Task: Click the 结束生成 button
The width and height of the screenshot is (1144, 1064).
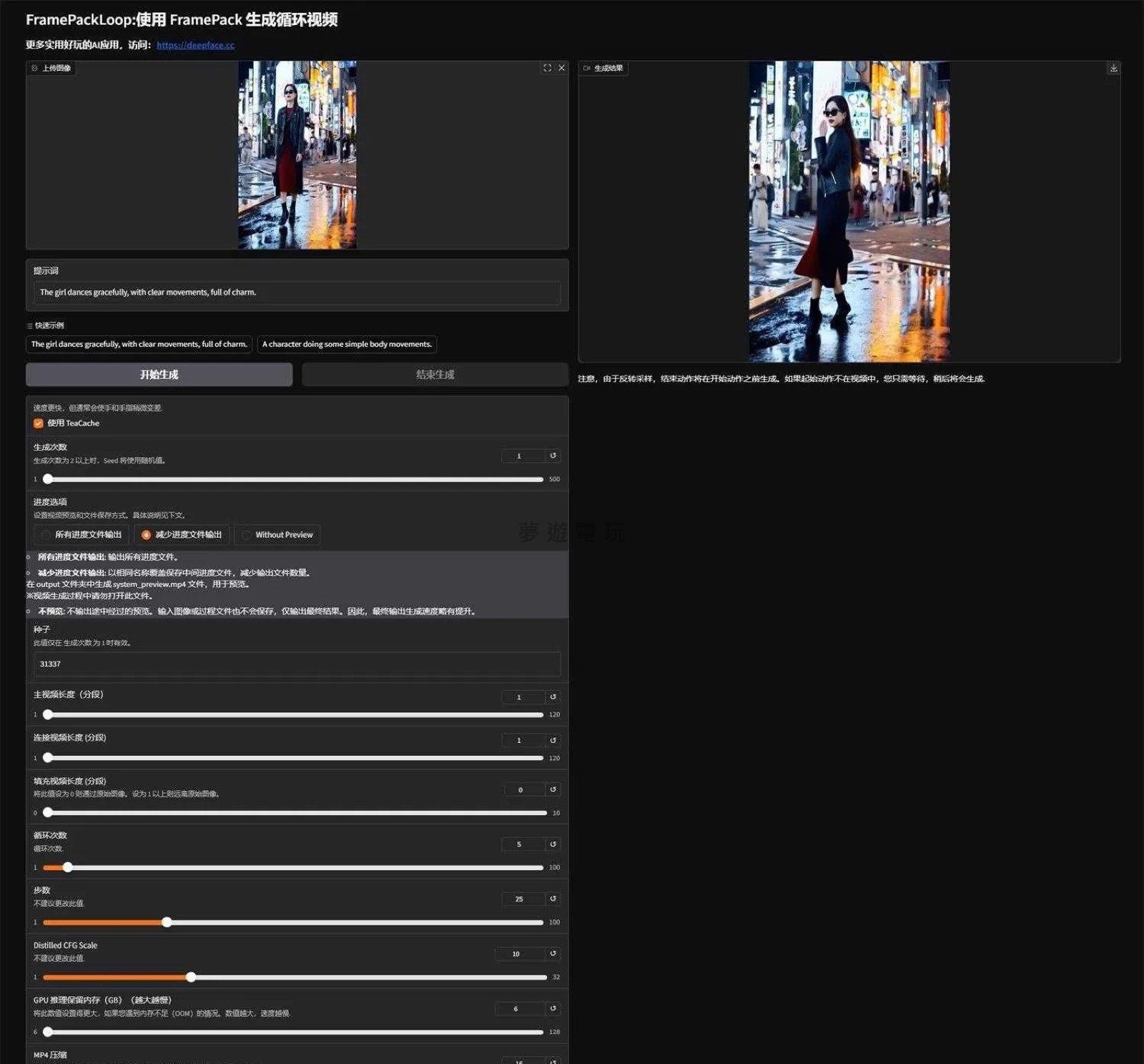Action: (x=435, y=375)
